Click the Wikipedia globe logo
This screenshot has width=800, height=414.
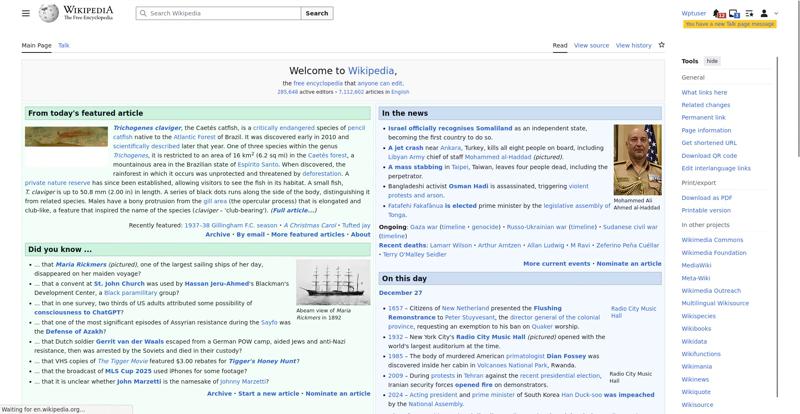[48, 14]
